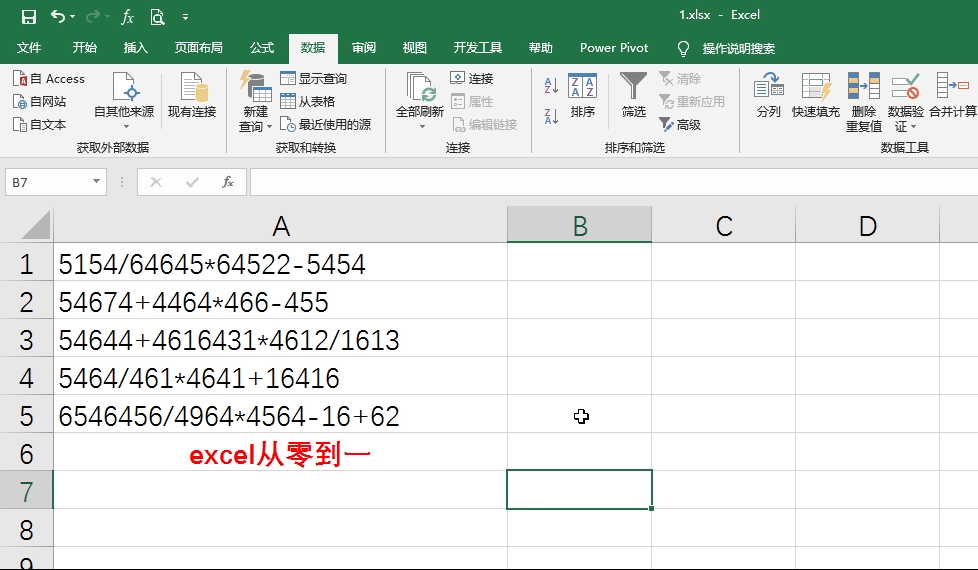Click the 连接 button in connections group

coord(472,79)
